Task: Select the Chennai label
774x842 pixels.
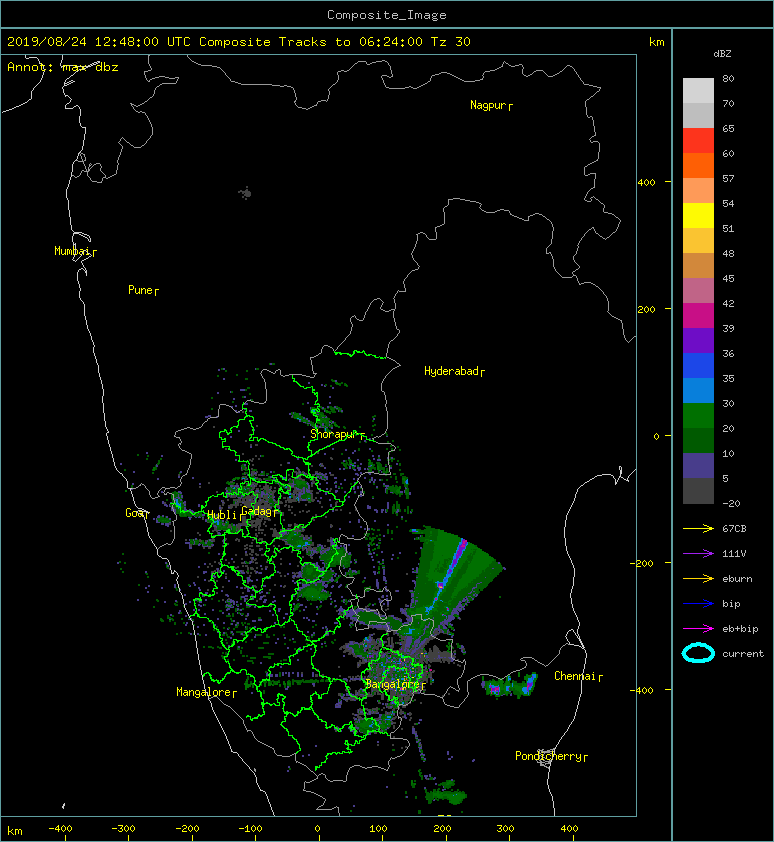Action: 575,676
